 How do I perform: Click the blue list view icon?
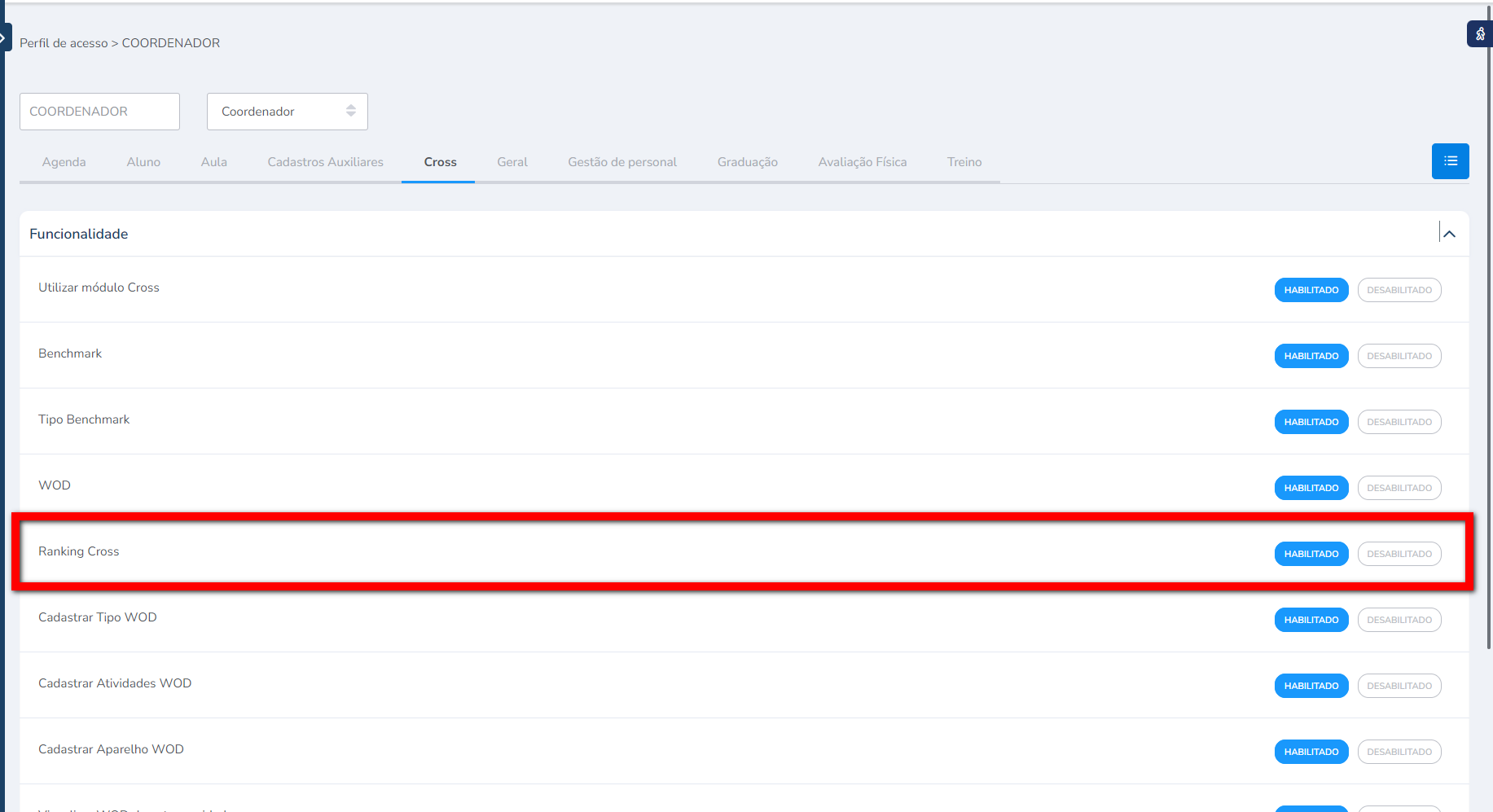point(1450,161)
